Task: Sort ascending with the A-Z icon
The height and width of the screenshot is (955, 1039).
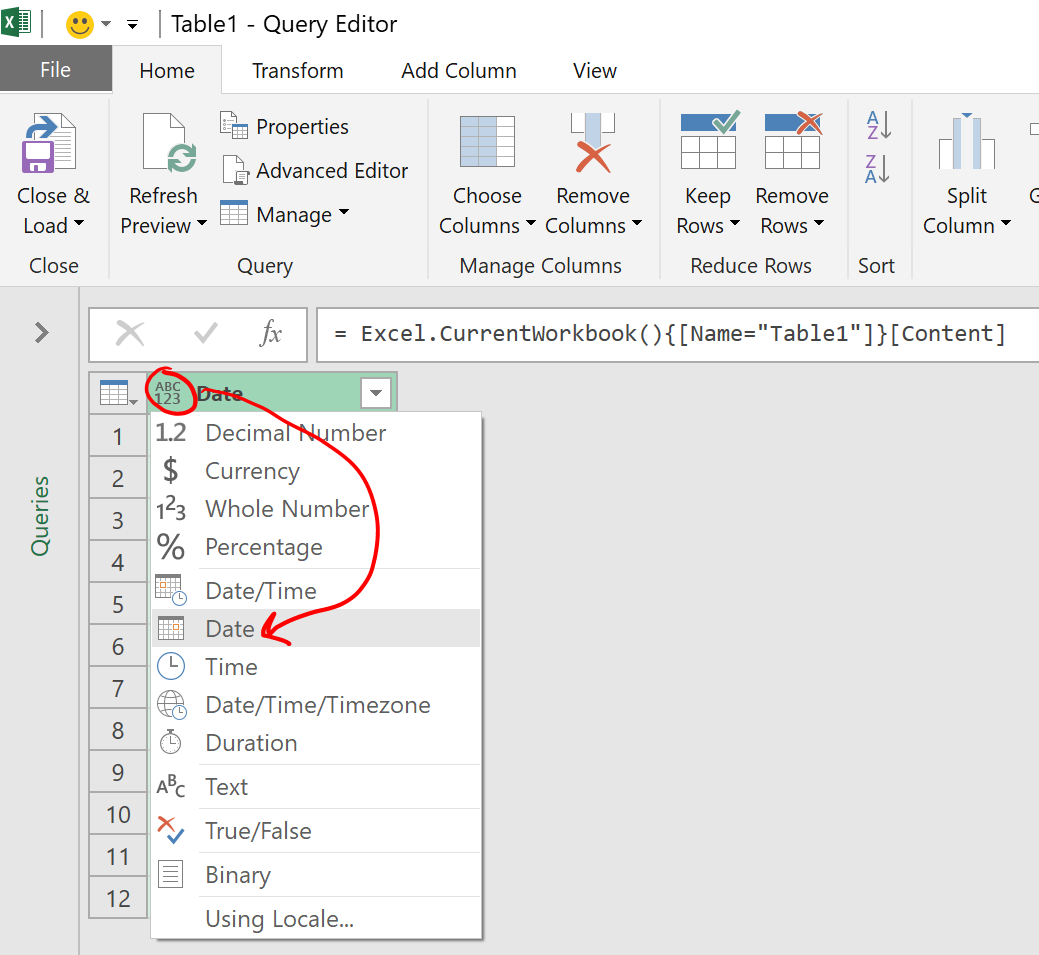Action: tap(877, 126)
